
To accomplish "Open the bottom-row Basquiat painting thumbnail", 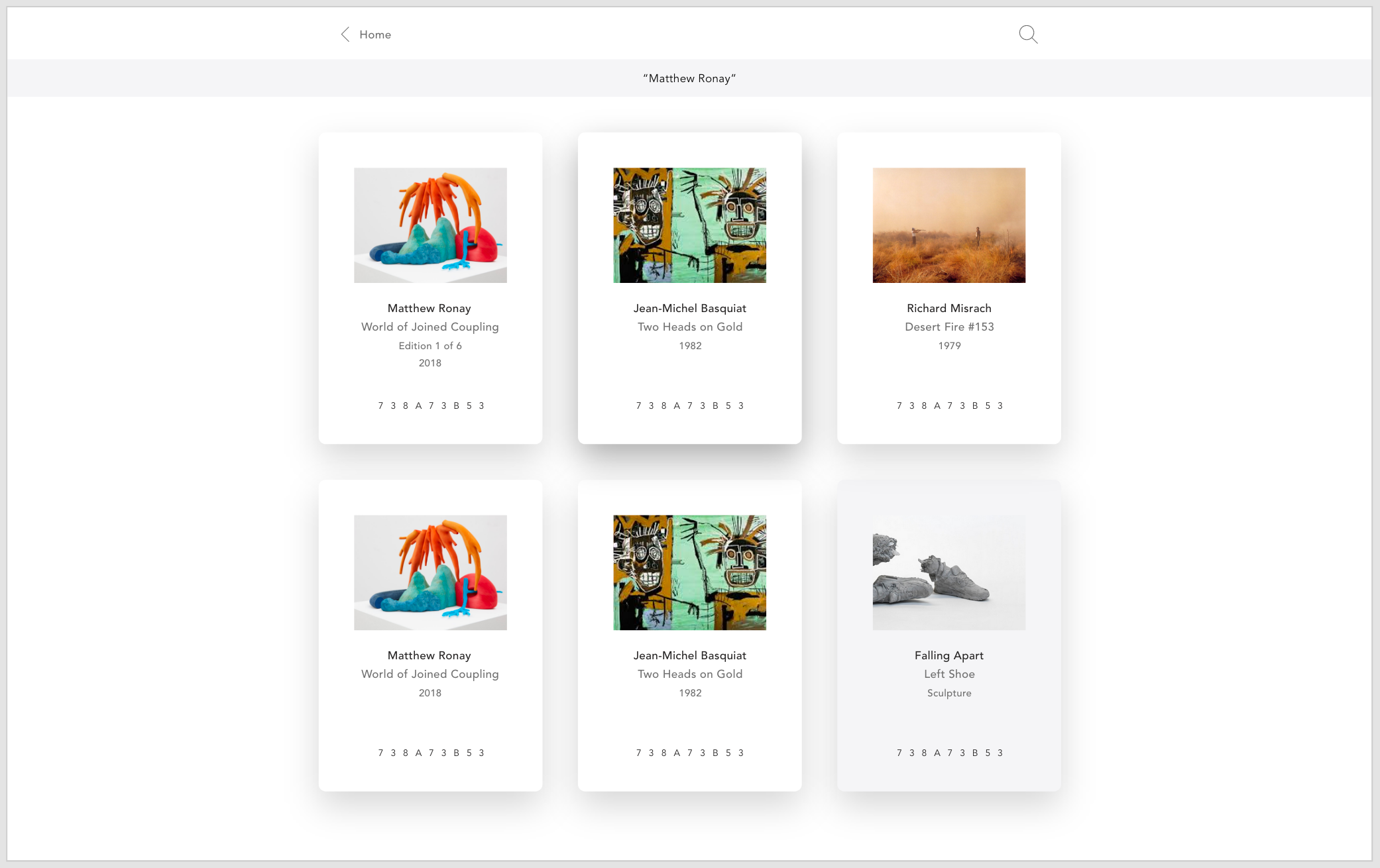I will point(689,572).
